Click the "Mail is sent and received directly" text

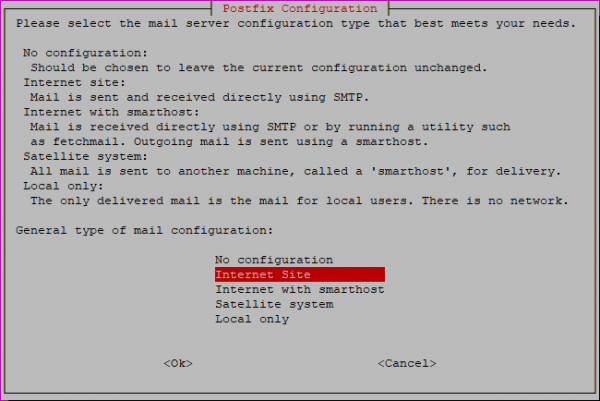tap(199, 97)
